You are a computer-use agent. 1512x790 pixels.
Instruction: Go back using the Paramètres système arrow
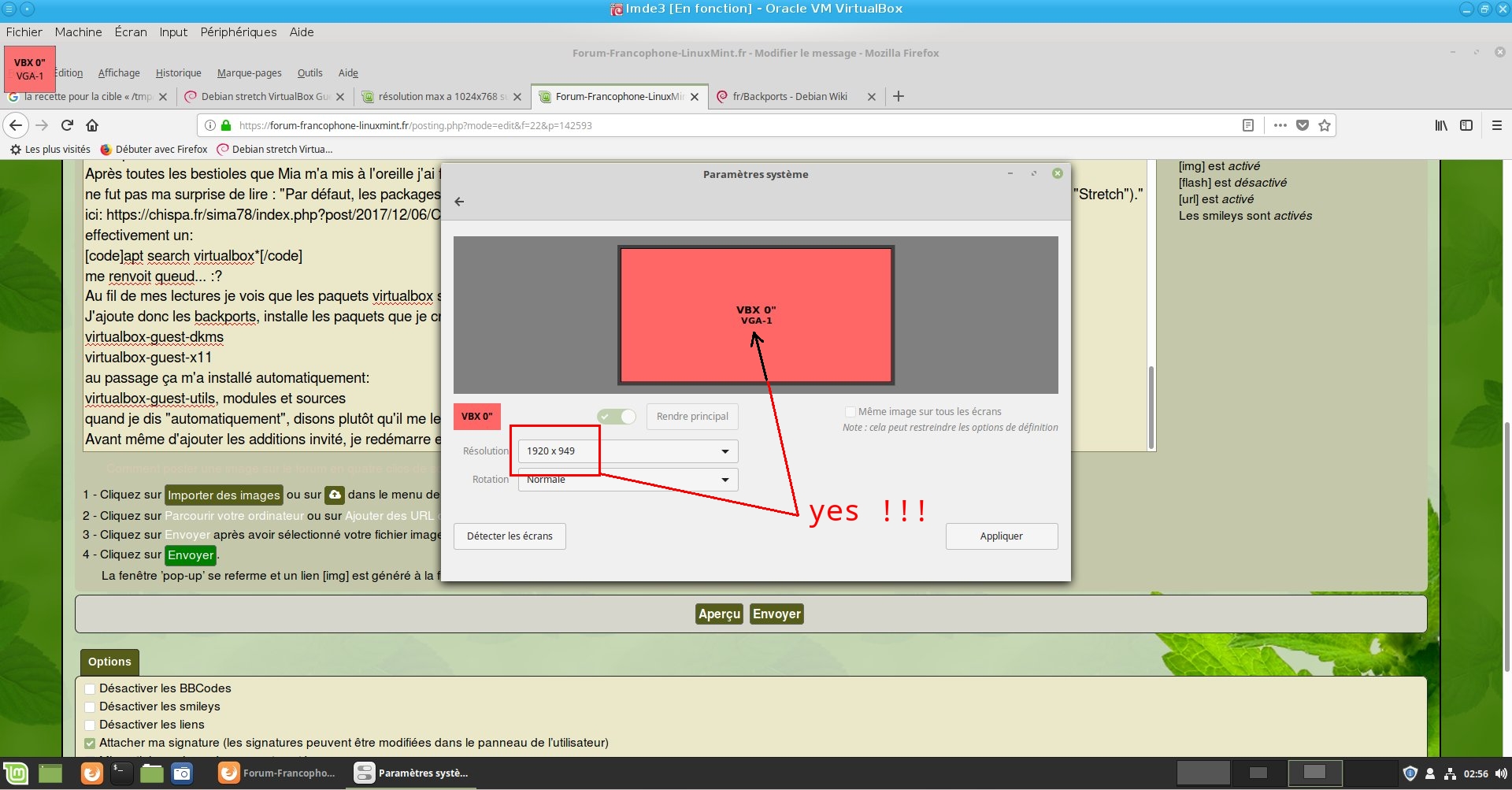[460, 202]
